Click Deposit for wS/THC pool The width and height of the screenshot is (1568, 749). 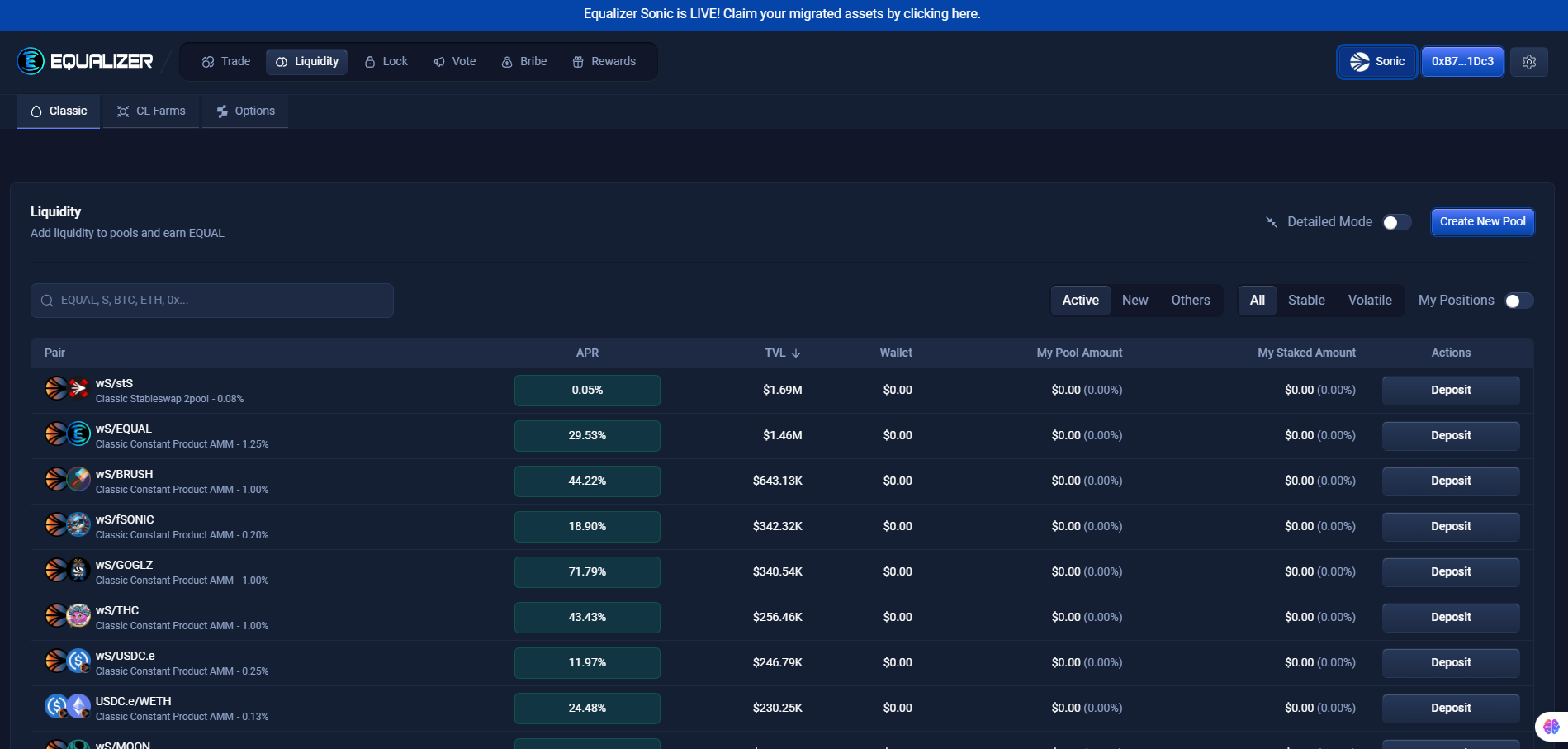tap(1451, 618)
